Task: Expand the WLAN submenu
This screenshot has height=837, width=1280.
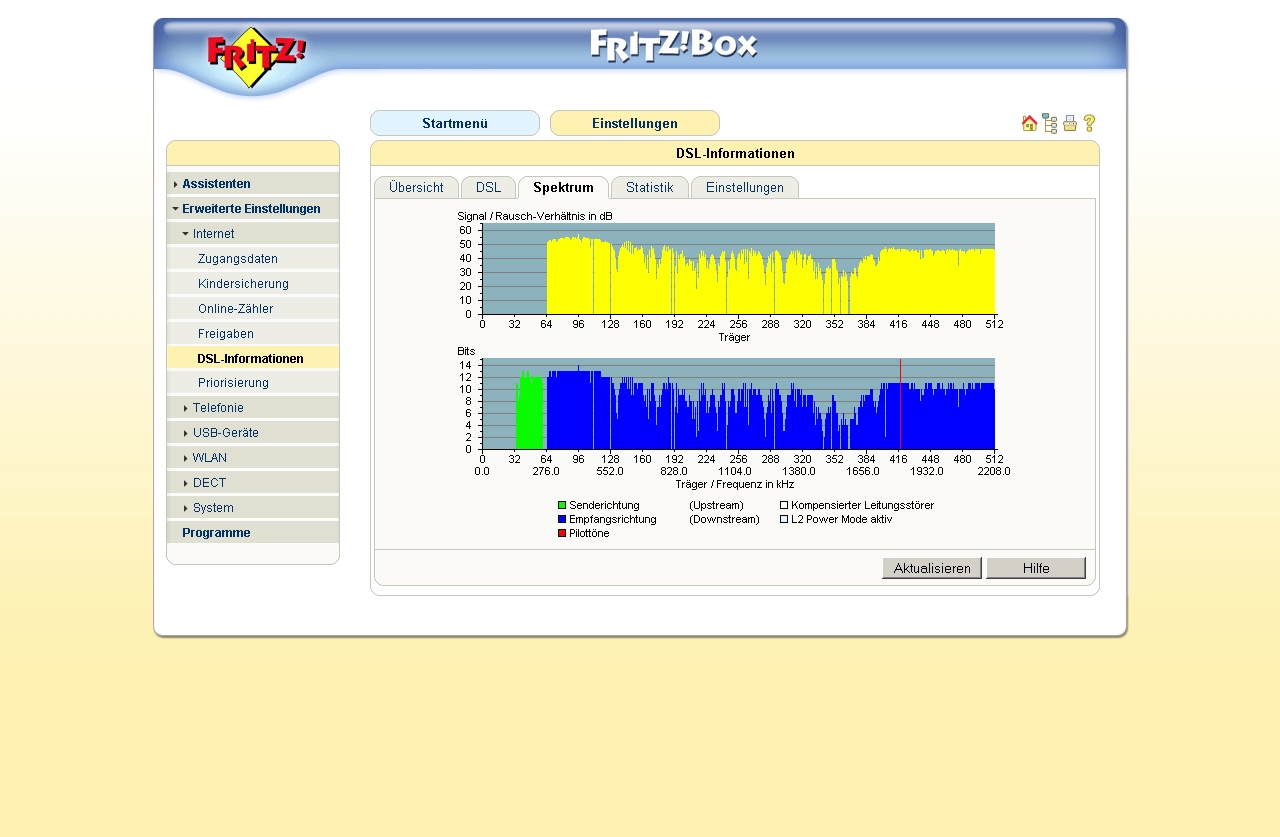Action: click(x=209, y=458)
